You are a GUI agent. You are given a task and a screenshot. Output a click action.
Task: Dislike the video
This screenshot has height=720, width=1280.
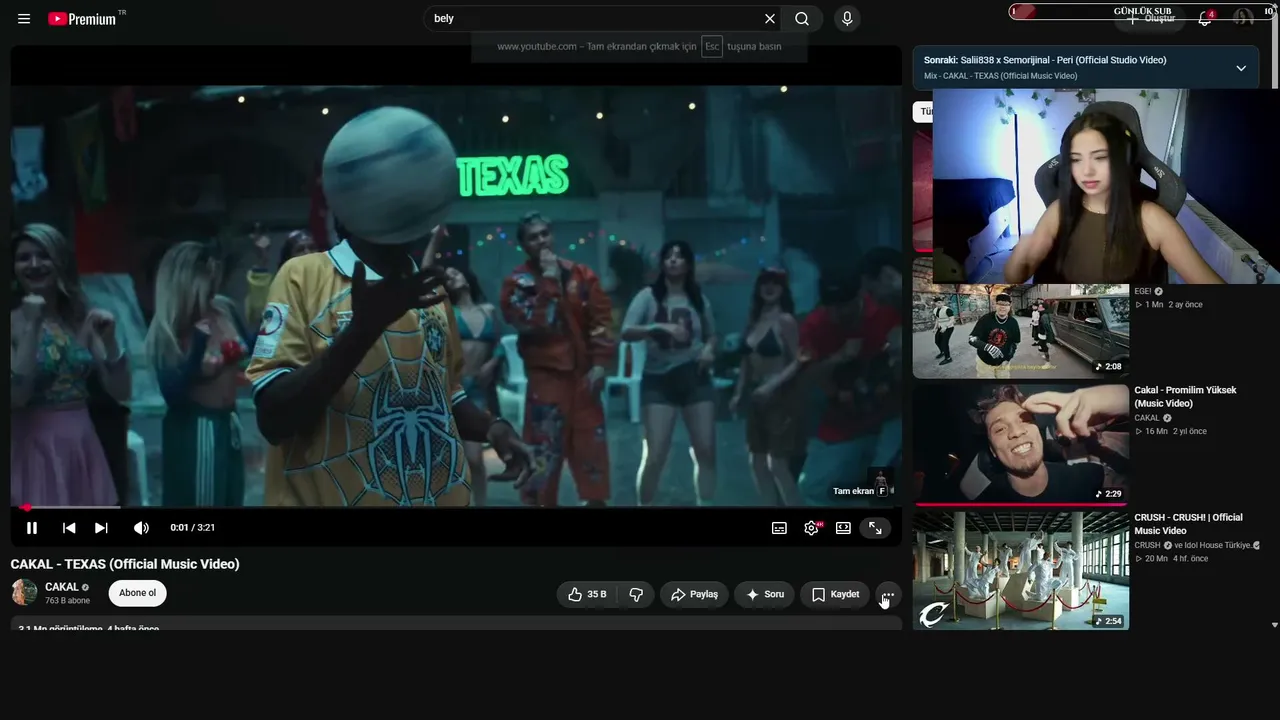(x=636, y=594)
